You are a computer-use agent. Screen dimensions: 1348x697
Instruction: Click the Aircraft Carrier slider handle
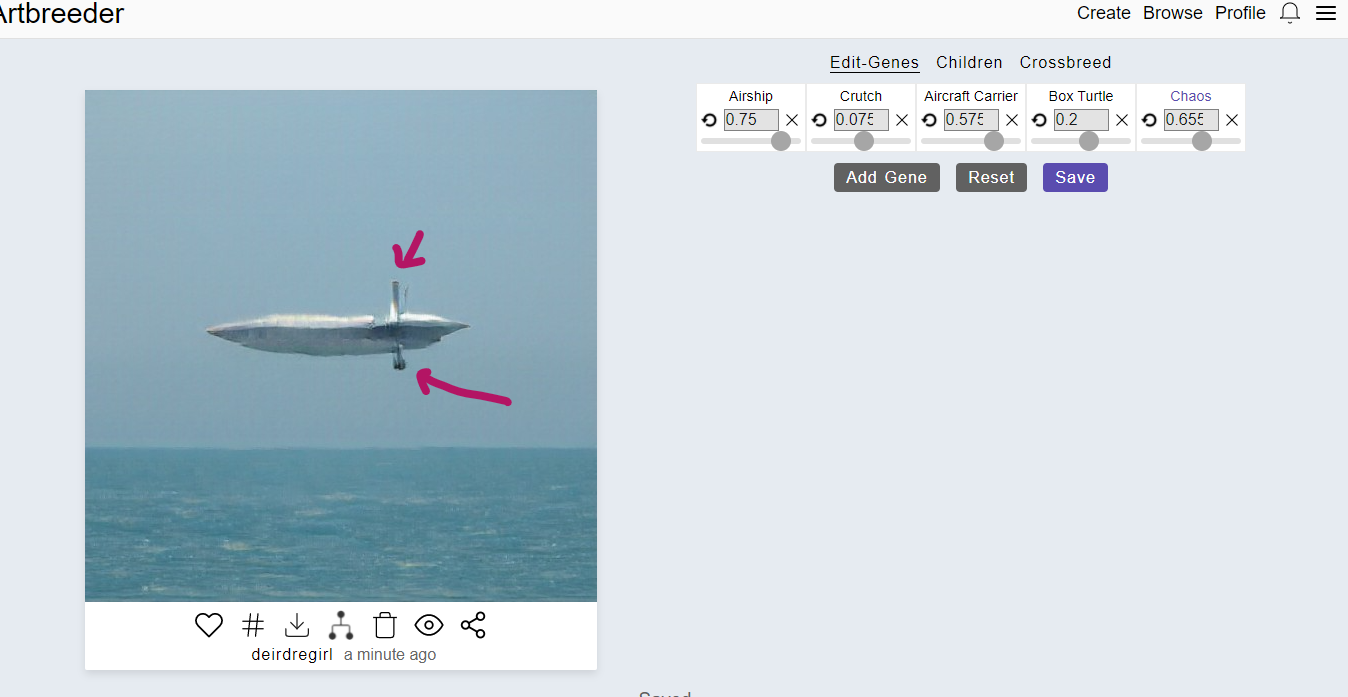coord(994,141)
